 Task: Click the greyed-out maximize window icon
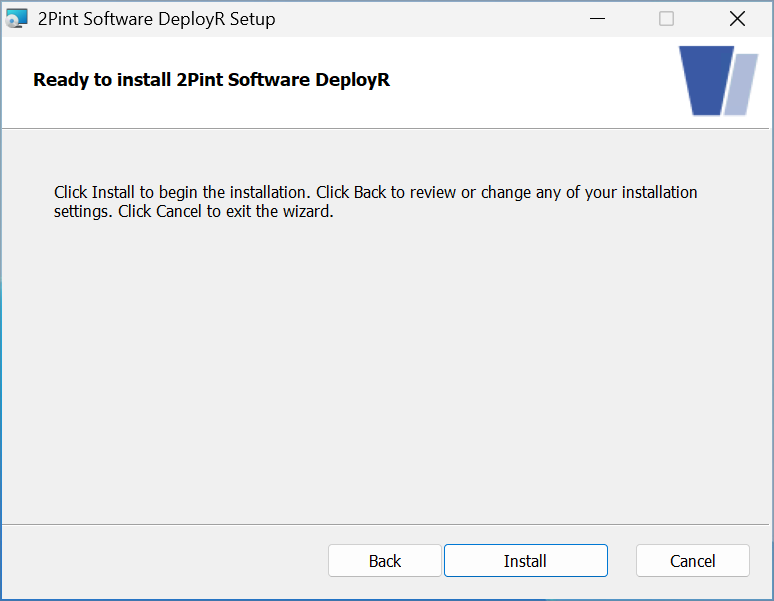pos(666,19)
